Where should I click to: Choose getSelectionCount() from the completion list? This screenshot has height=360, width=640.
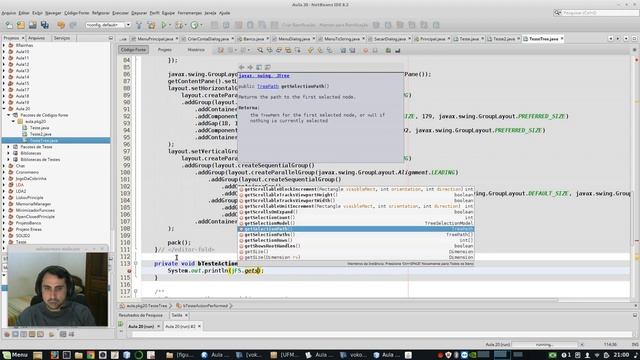point(356,218)
